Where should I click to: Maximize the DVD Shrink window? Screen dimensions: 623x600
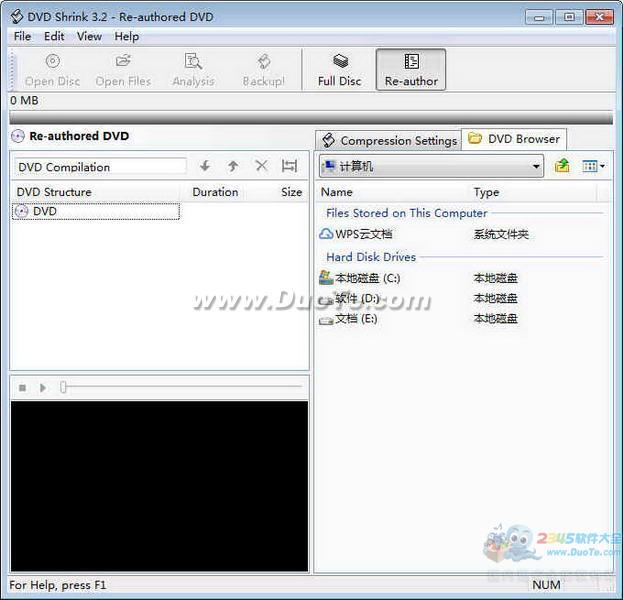(x=569, y=17)
